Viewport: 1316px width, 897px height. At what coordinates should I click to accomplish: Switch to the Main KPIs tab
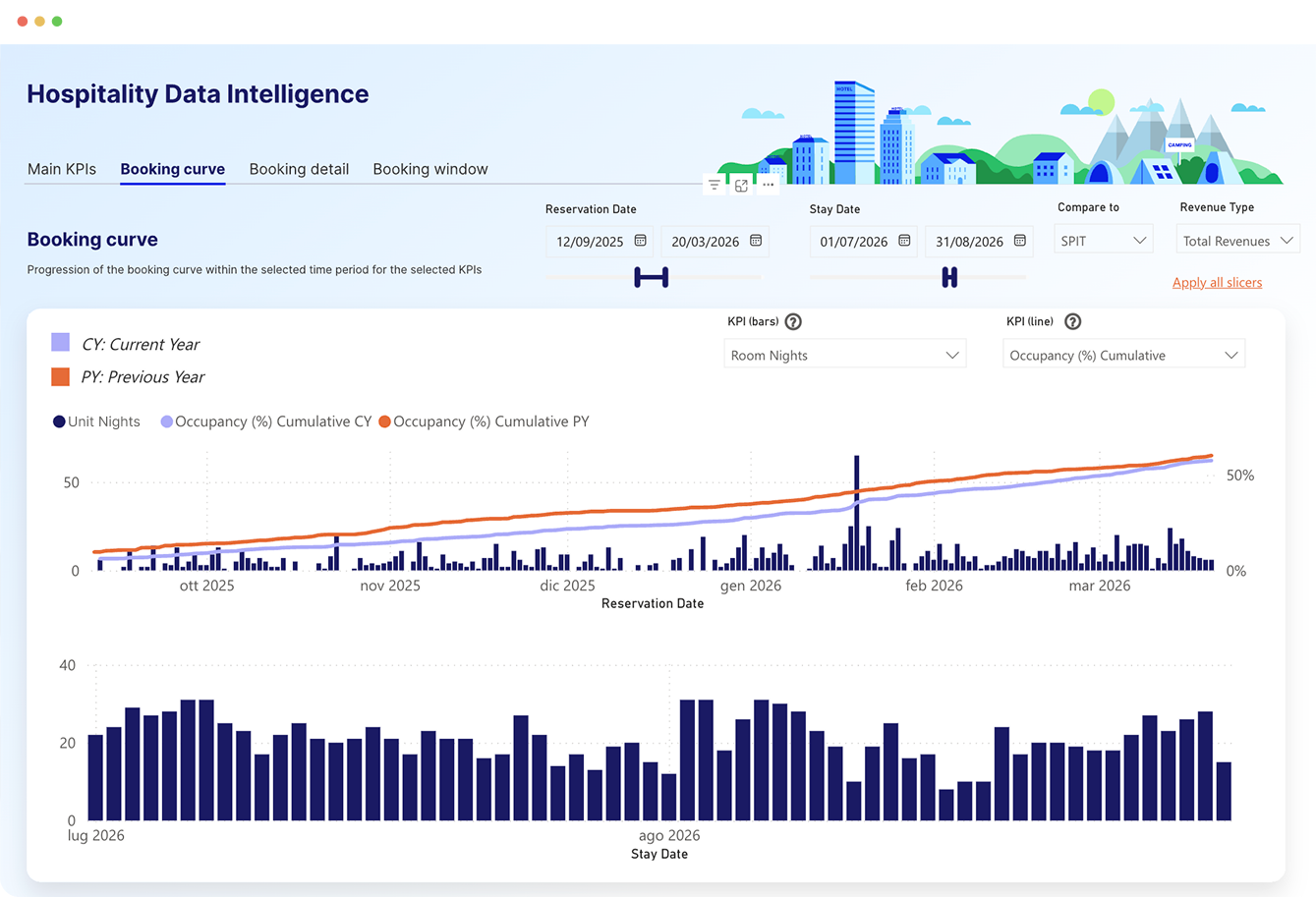pyautogui.click(x=62, y=169)
